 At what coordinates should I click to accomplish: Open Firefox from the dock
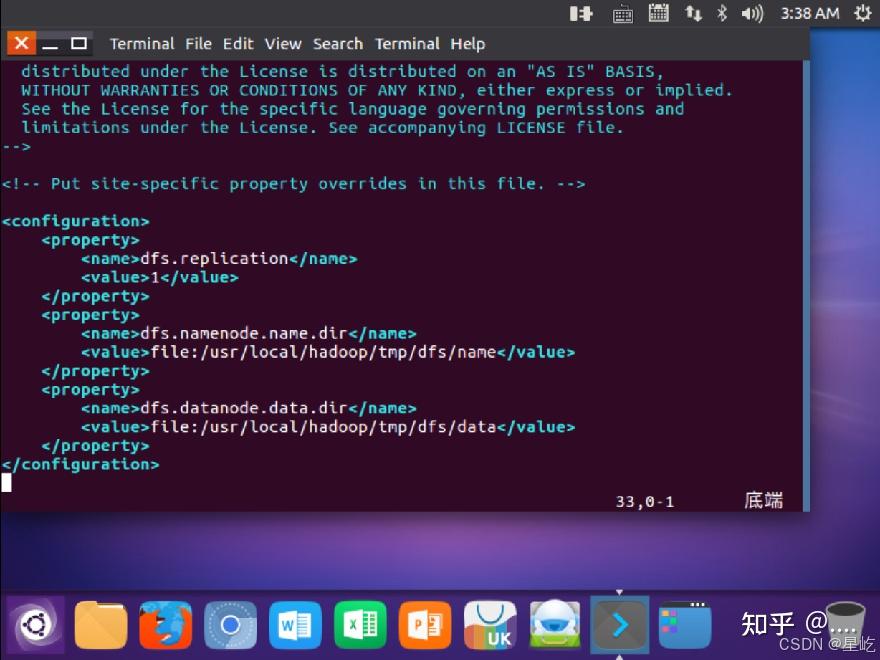click(165, 624)
